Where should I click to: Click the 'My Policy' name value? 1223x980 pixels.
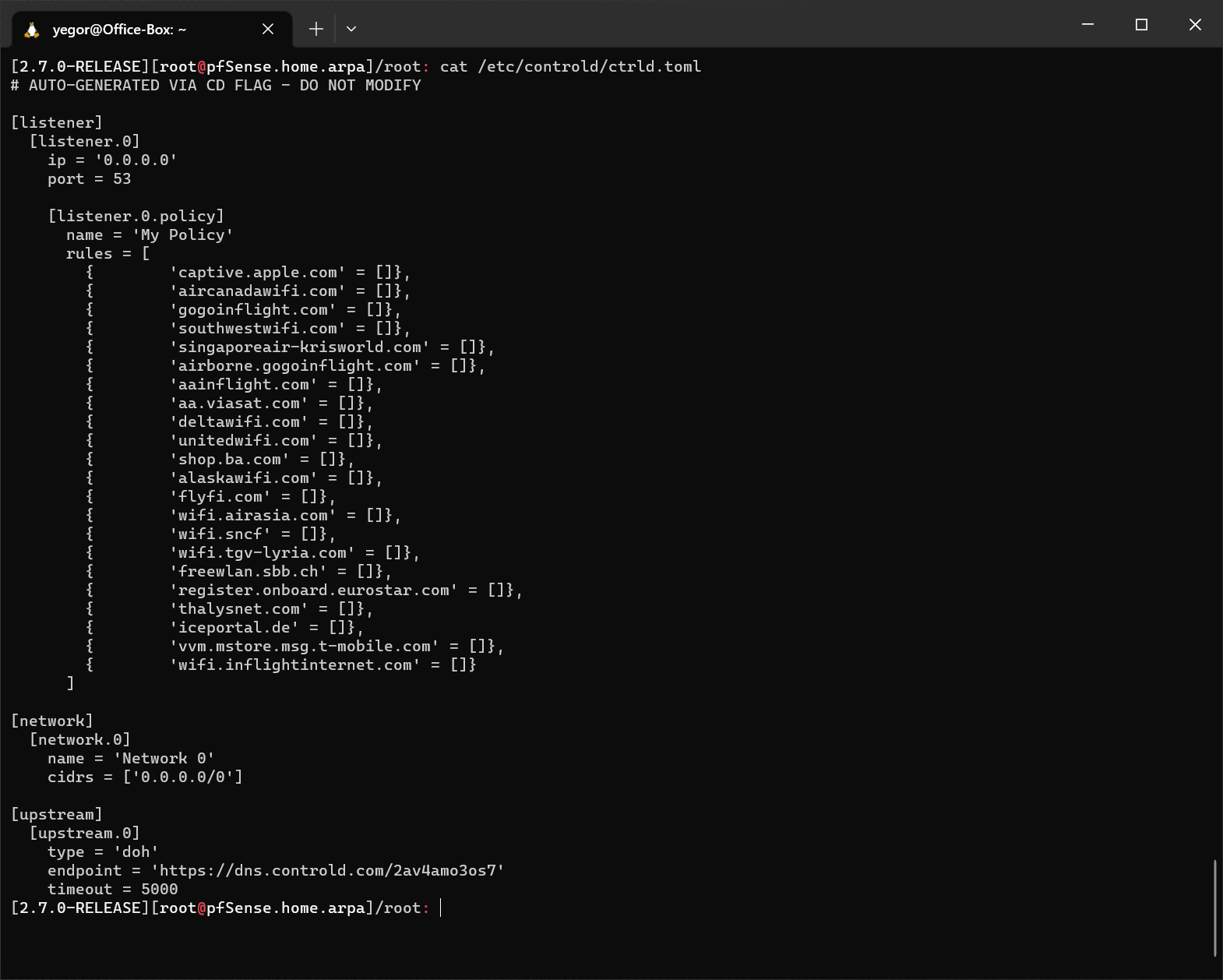click(182, 234)
